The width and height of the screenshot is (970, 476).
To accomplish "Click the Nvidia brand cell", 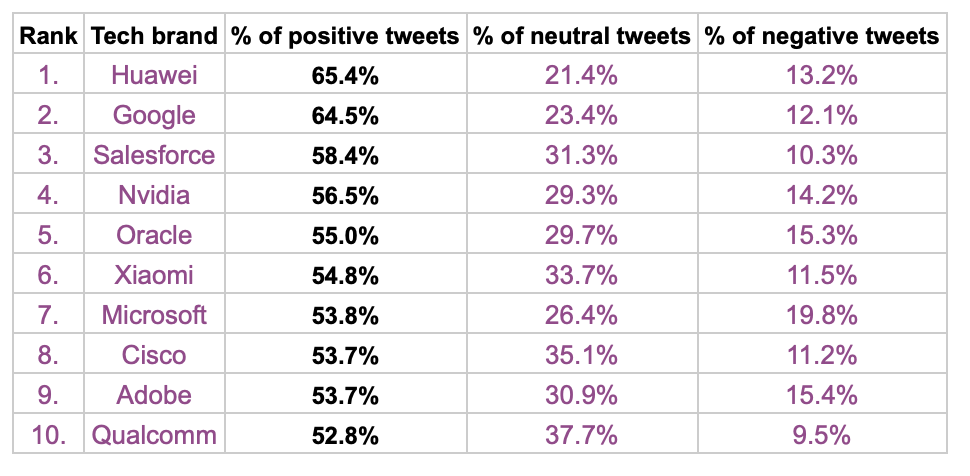I will pyautogui.click(x=154, y=196).
